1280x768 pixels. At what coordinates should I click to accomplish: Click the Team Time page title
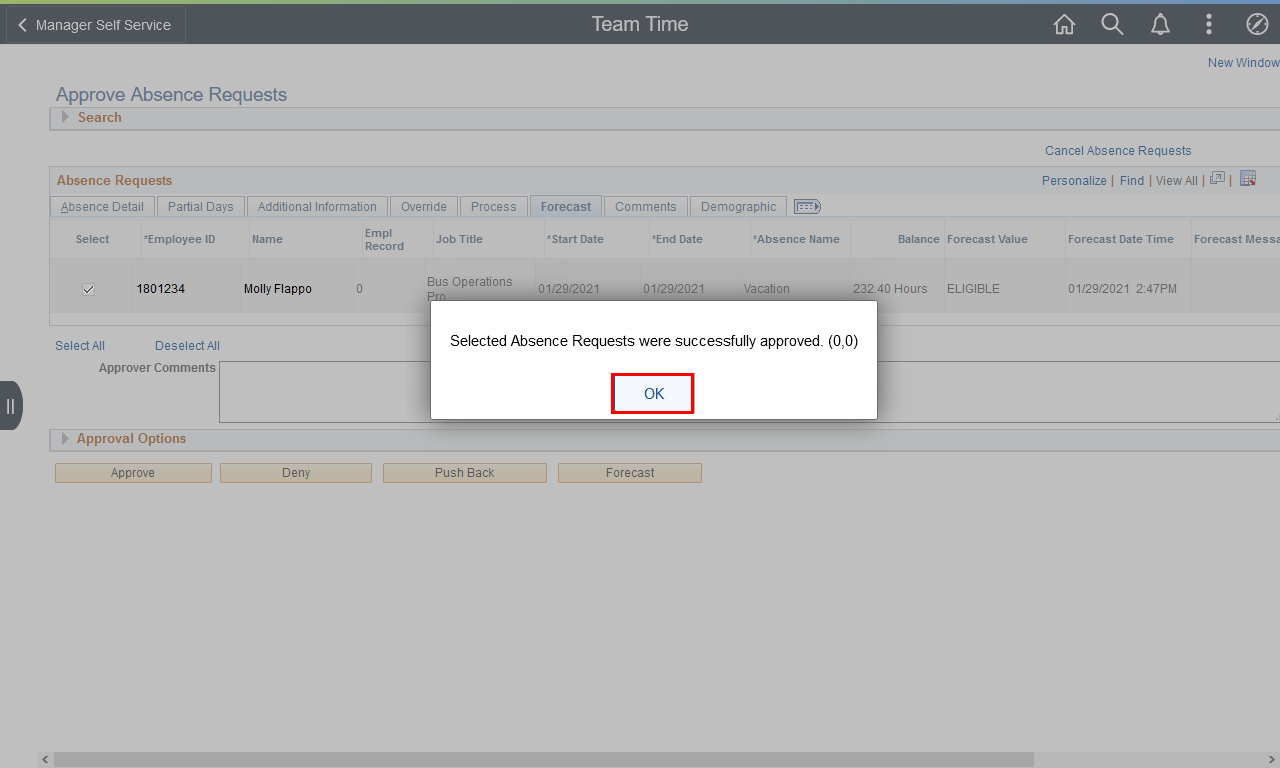point(640,24)
